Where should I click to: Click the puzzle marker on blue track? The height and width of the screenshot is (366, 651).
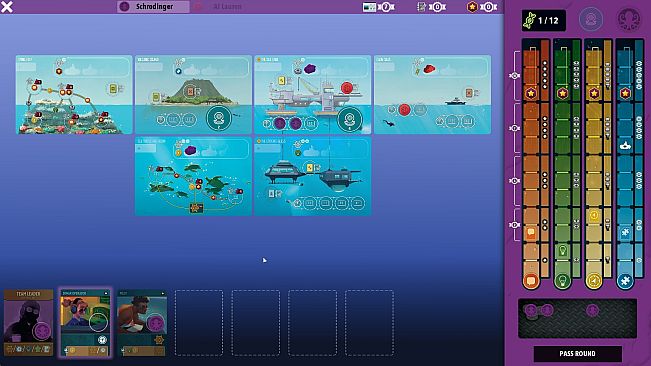pyautogui.click(x=625, y=232)
